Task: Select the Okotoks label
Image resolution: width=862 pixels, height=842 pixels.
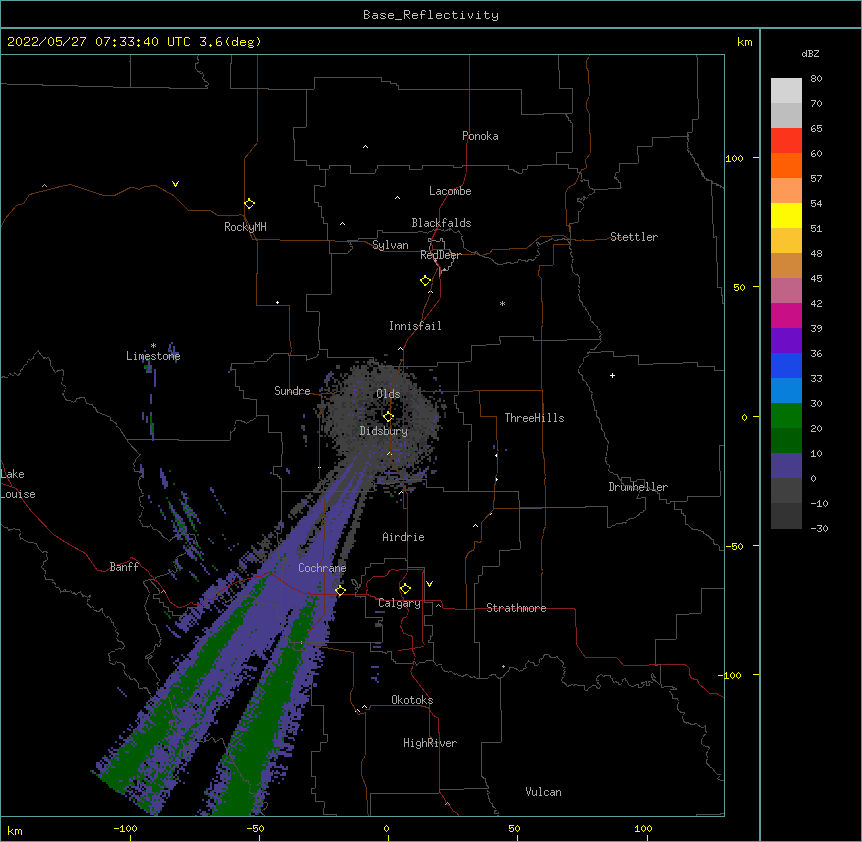Action: [x=412, y=700]
